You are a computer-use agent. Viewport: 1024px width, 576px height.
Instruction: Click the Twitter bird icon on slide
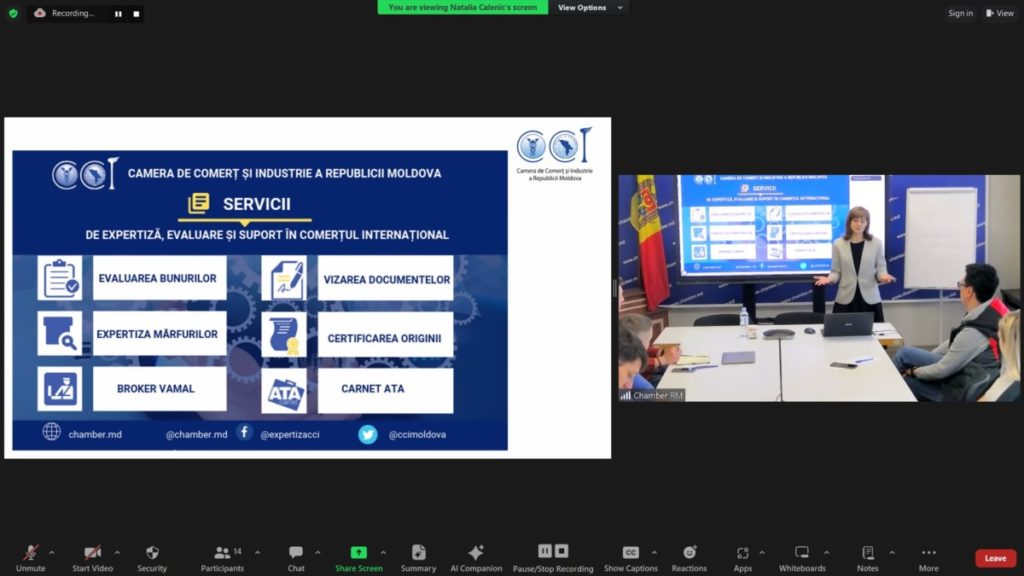click(368, 434)
